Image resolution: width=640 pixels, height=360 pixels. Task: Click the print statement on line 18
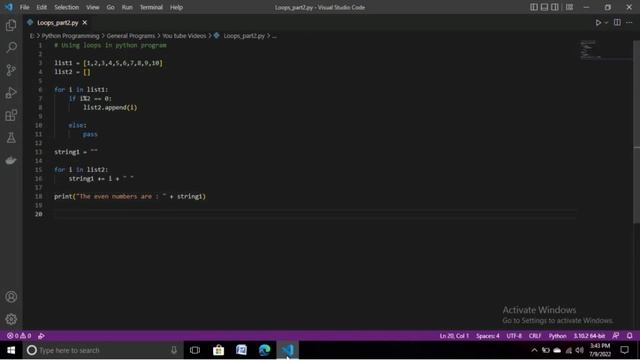click(130, 196)
